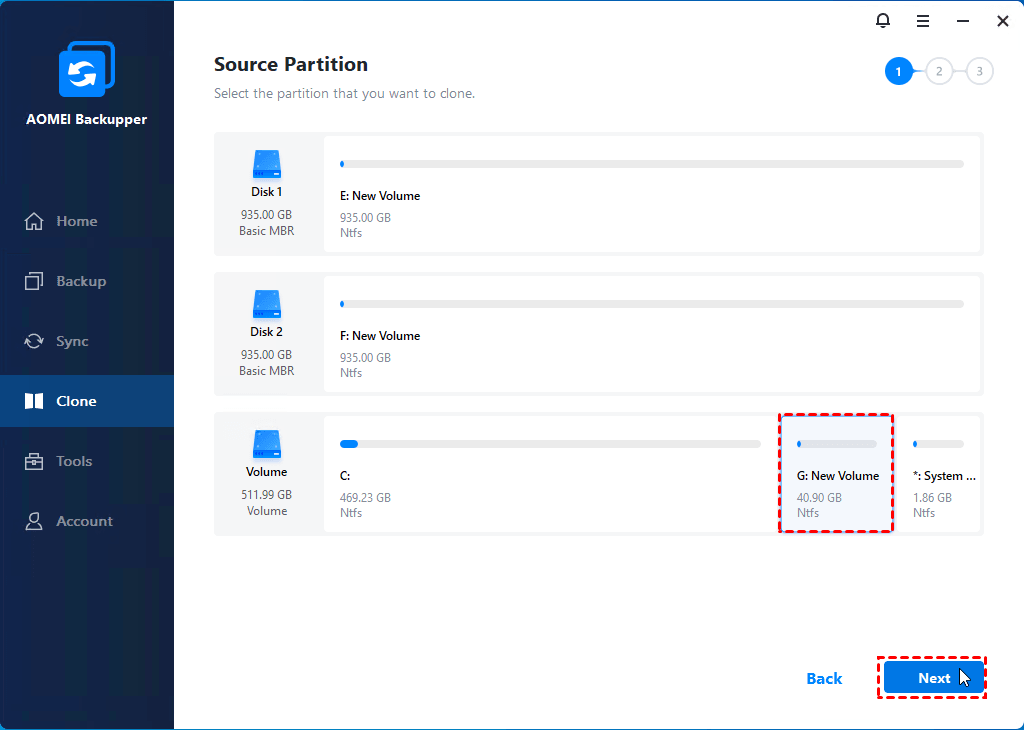Click the AOMEI Backupper logo icon

tap(86, 70)
